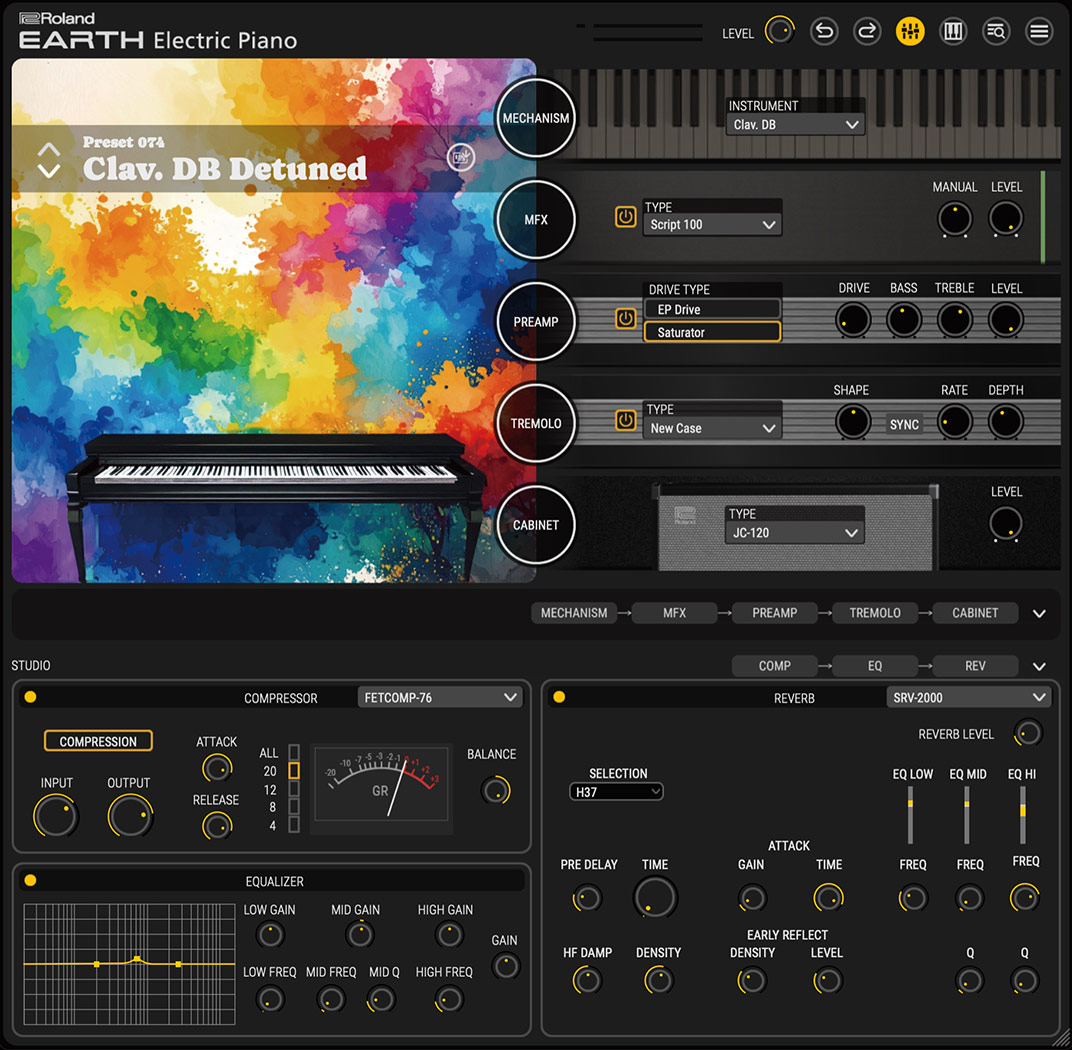This screenshot has height=1050, width=1072.
Task: Toggle the MFX power button
Action: point(625,217)
